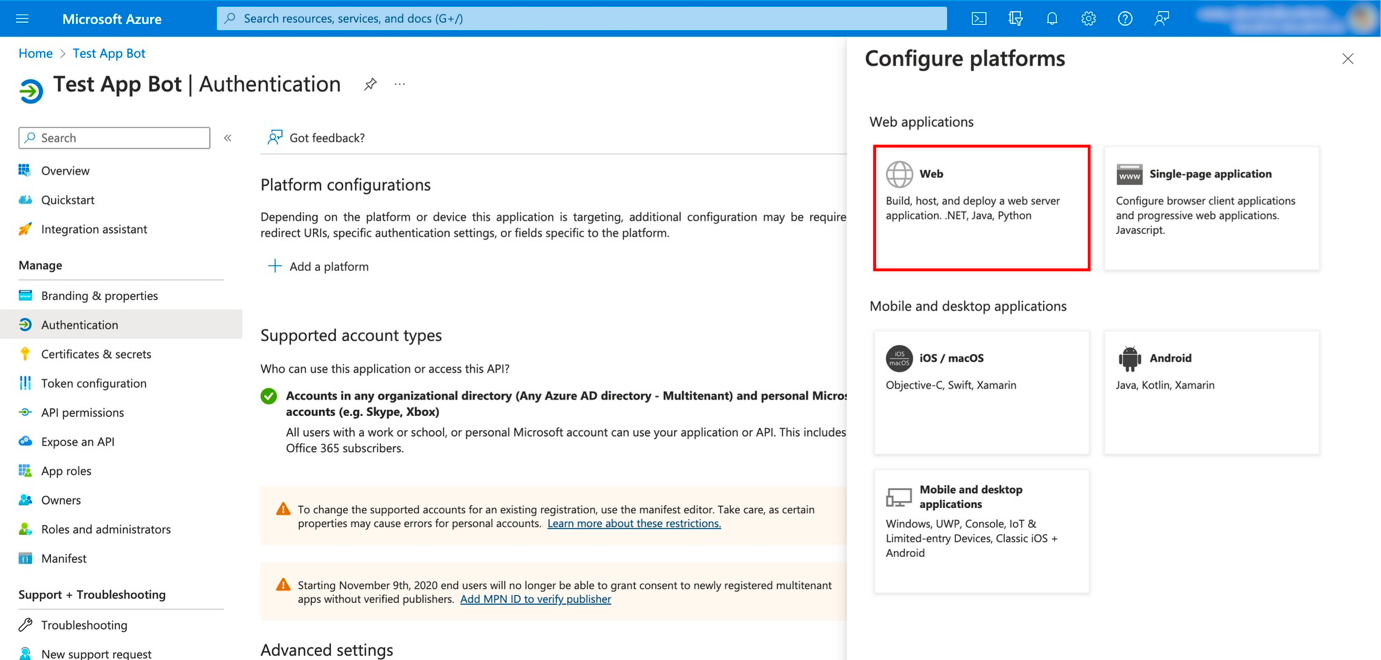Focus the sidebar Search field

tap(114, 138)
